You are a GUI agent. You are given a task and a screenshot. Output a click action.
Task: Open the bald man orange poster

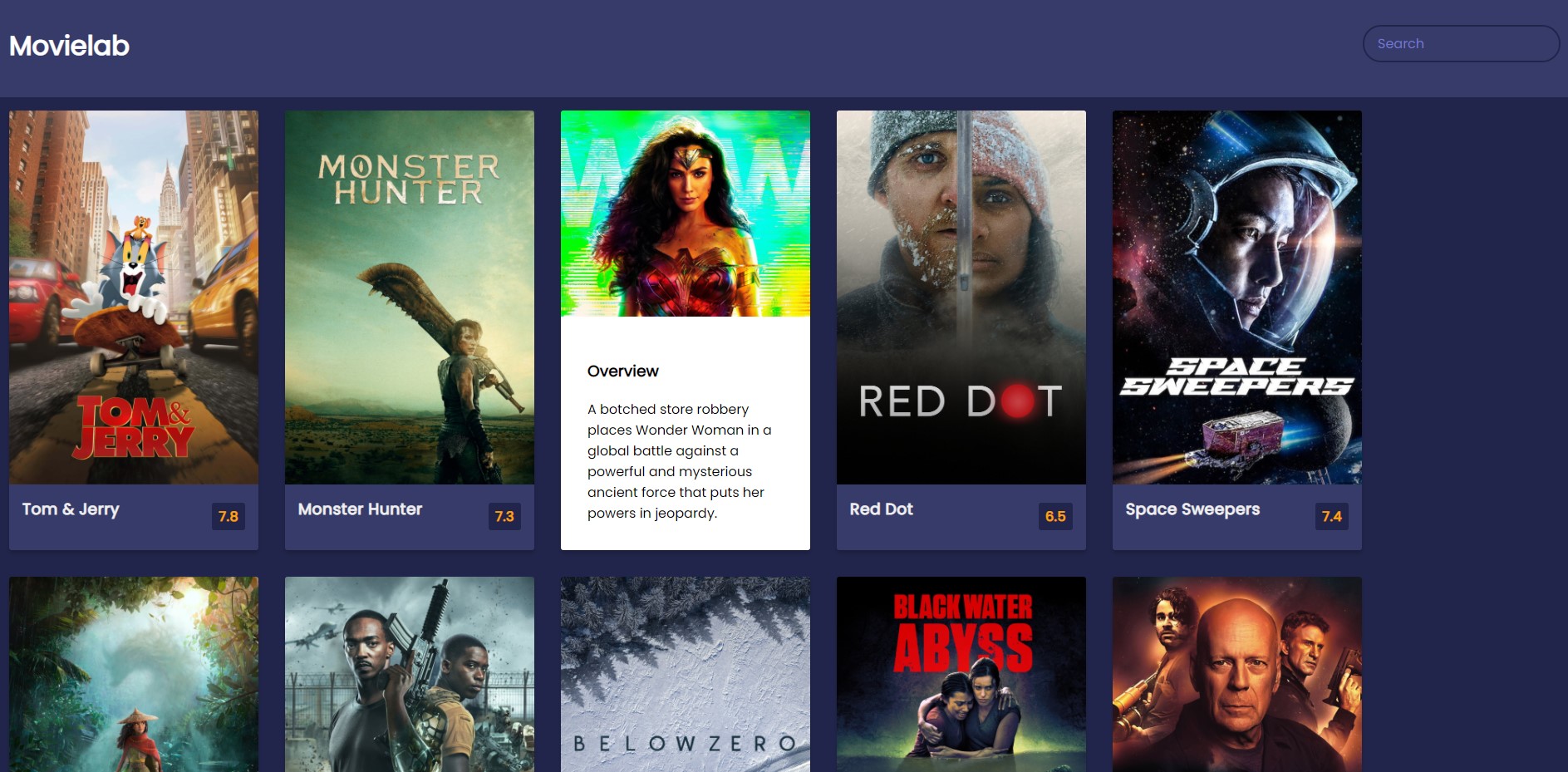click(1237, 674)
